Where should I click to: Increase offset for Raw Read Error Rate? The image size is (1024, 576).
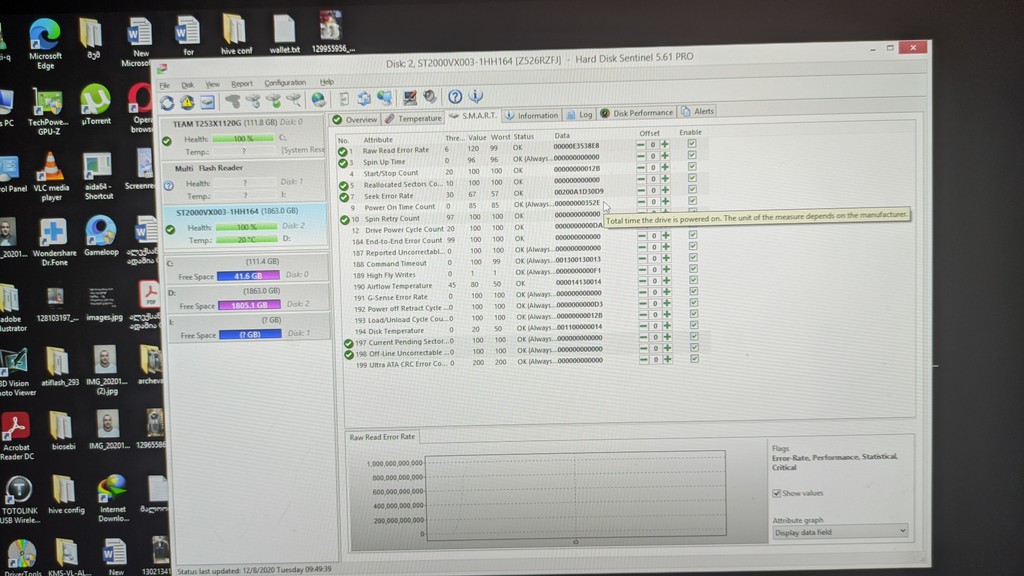(x=664, y=144)
